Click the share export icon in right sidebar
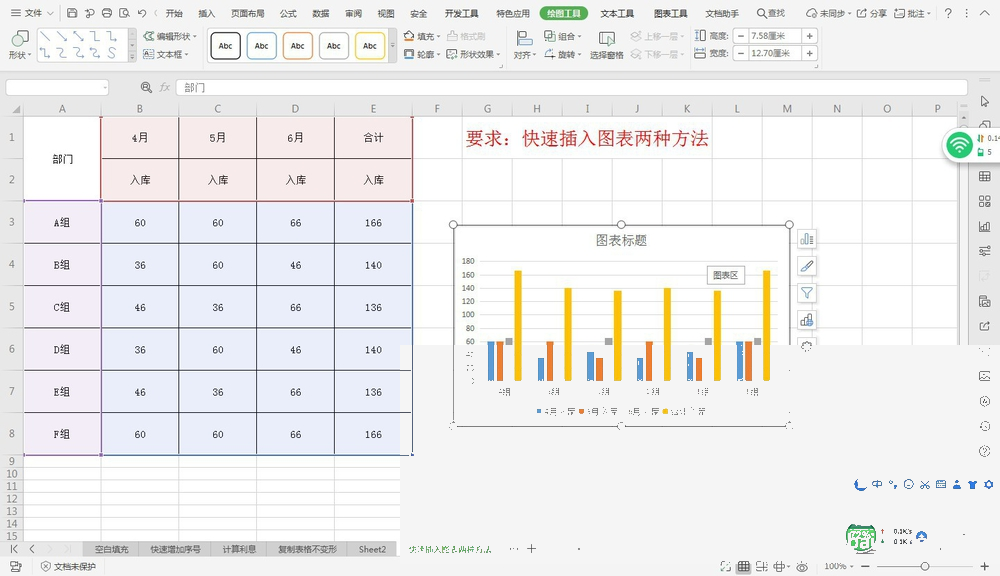This screenshot has height=576, width=1000. (x=985, y=326)
